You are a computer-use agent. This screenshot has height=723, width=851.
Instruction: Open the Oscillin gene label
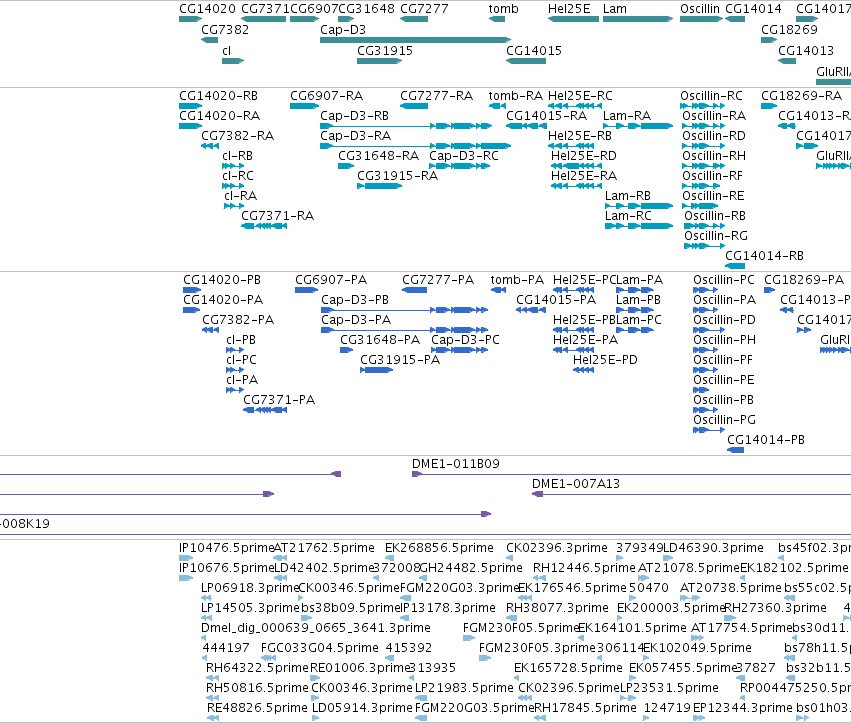(x=700, y=9)
